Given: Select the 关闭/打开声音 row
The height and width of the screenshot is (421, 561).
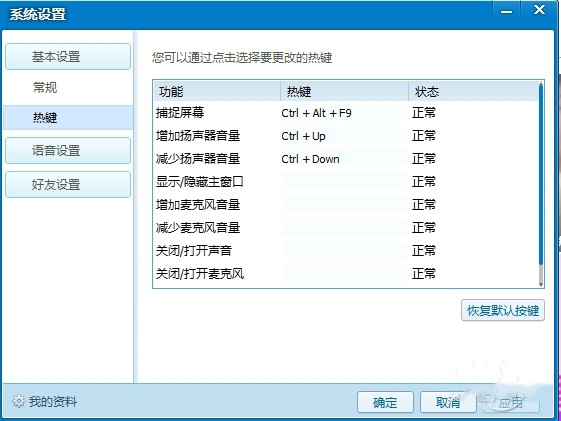Looking at the screenshot, I should click(x=346, y=250).
